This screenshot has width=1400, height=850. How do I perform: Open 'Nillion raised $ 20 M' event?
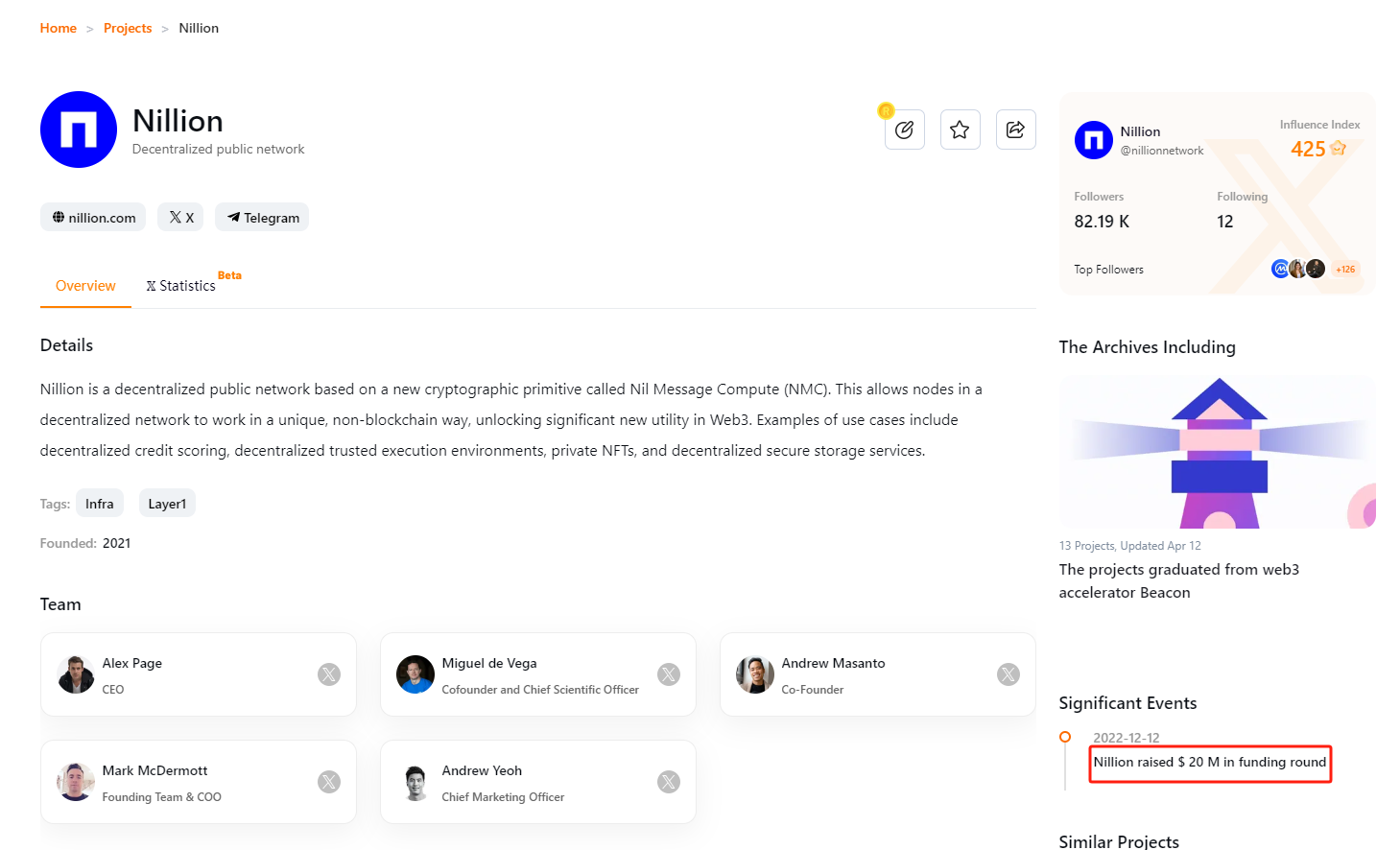coord(1210,762)
